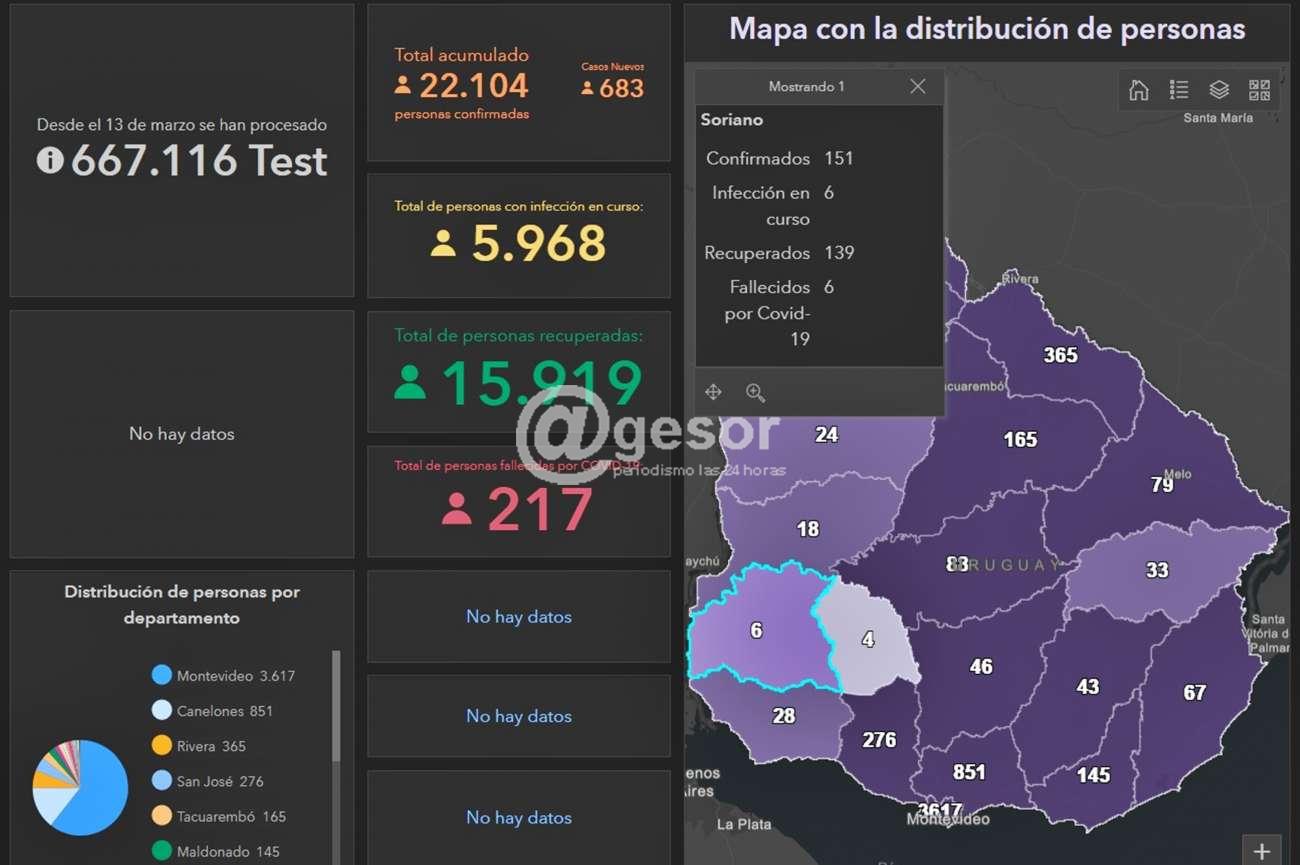Click the zoom-to magnifier in the popup

coord(755,392)
